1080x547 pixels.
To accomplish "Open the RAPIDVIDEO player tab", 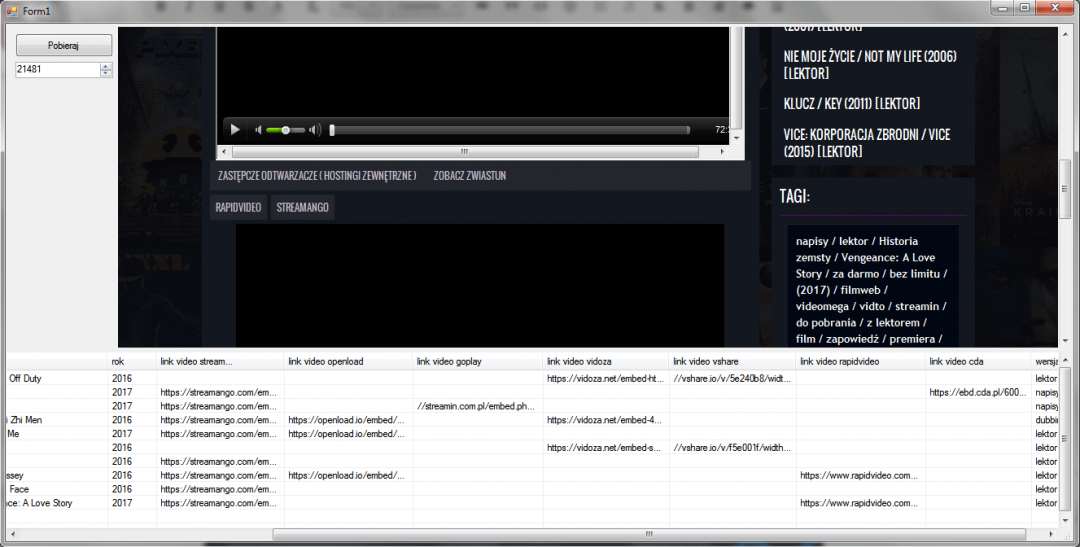I will coord(238,207).
